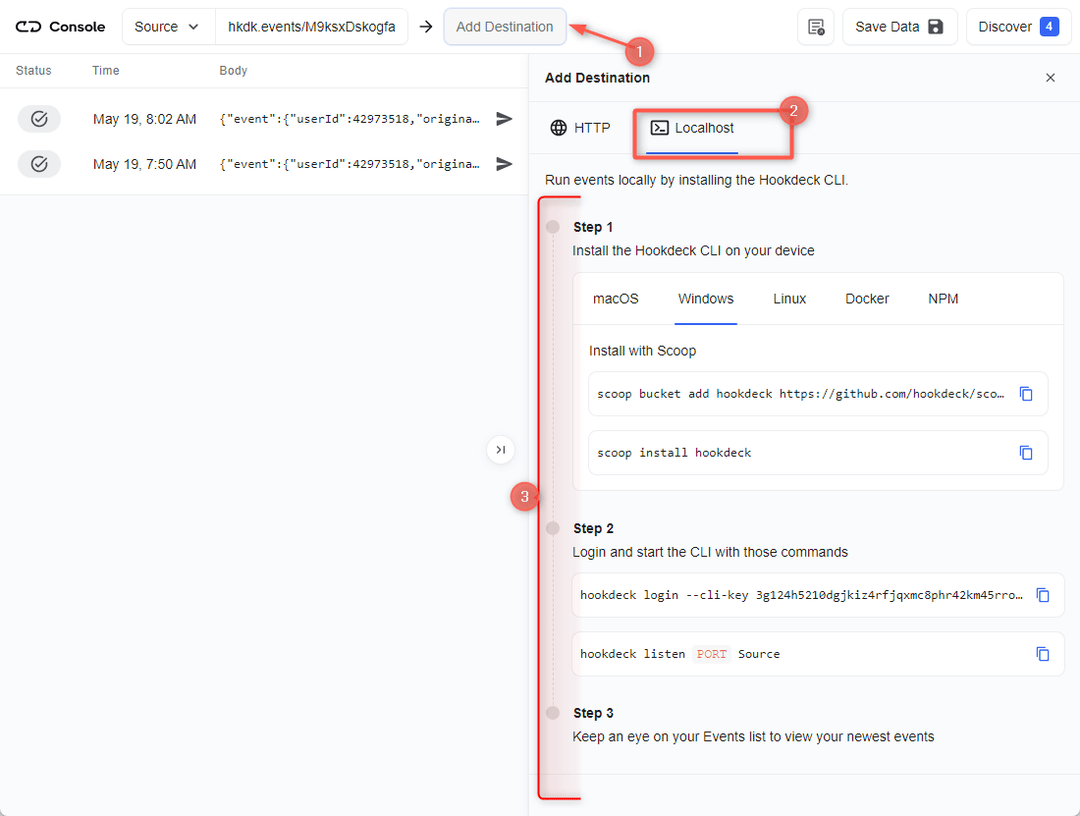Open Discover with 4 notifications
The width and height of the screenshot is (1080, 816).
1017,26
